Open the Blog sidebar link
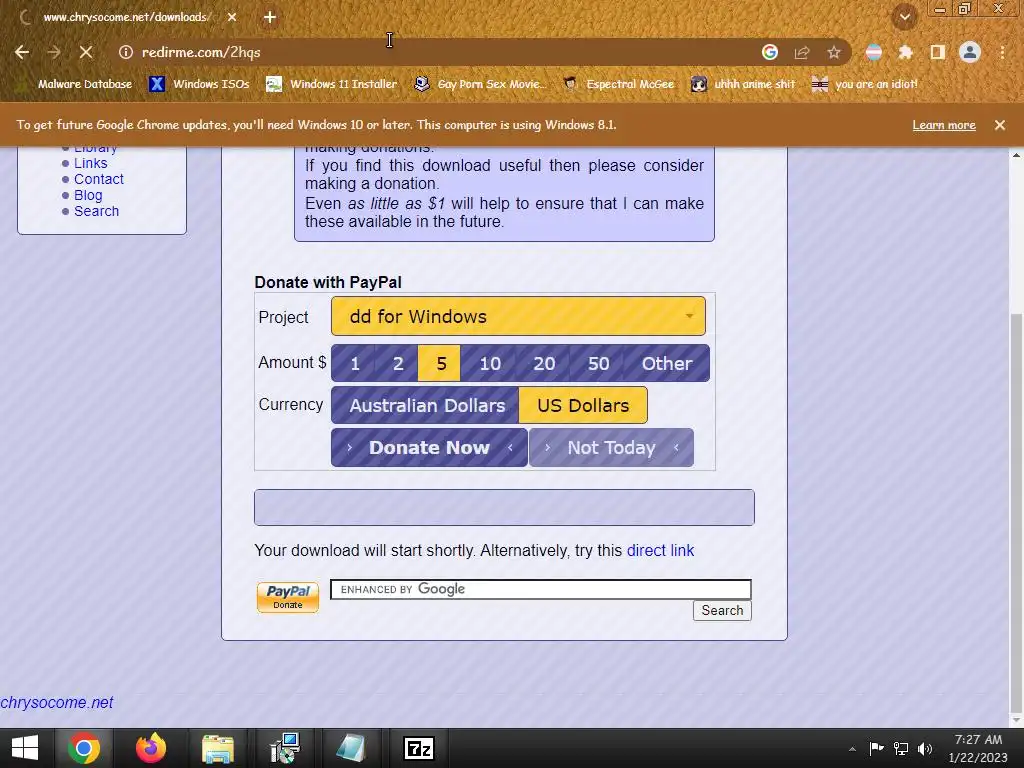 88,195
